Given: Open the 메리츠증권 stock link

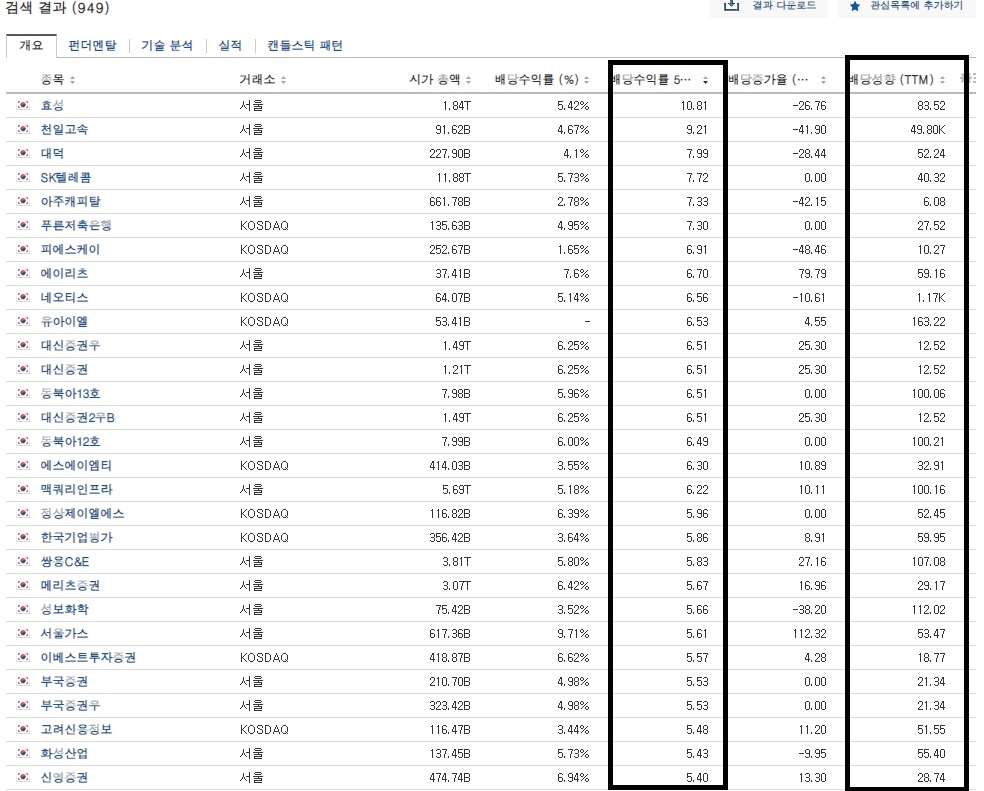Looking at the screenshot, I should pyautogui.click(x=70, y=586).
